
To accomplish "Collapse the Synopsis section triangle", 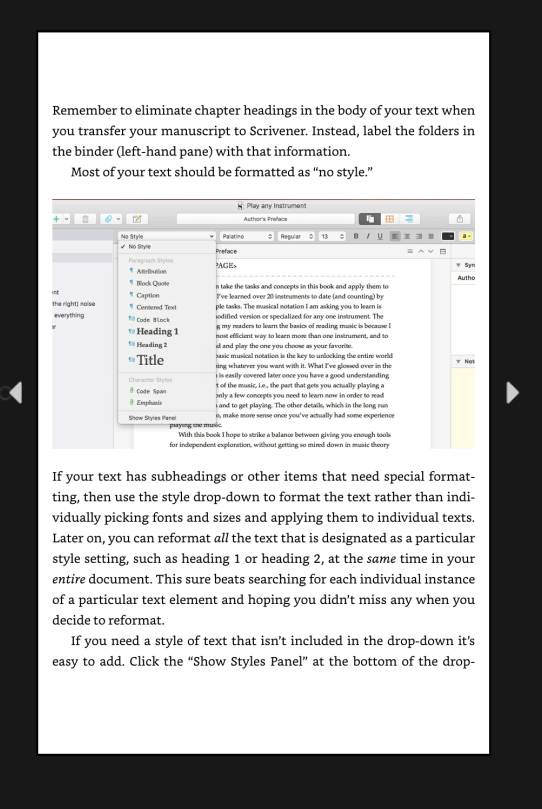I will click(458, 265).
